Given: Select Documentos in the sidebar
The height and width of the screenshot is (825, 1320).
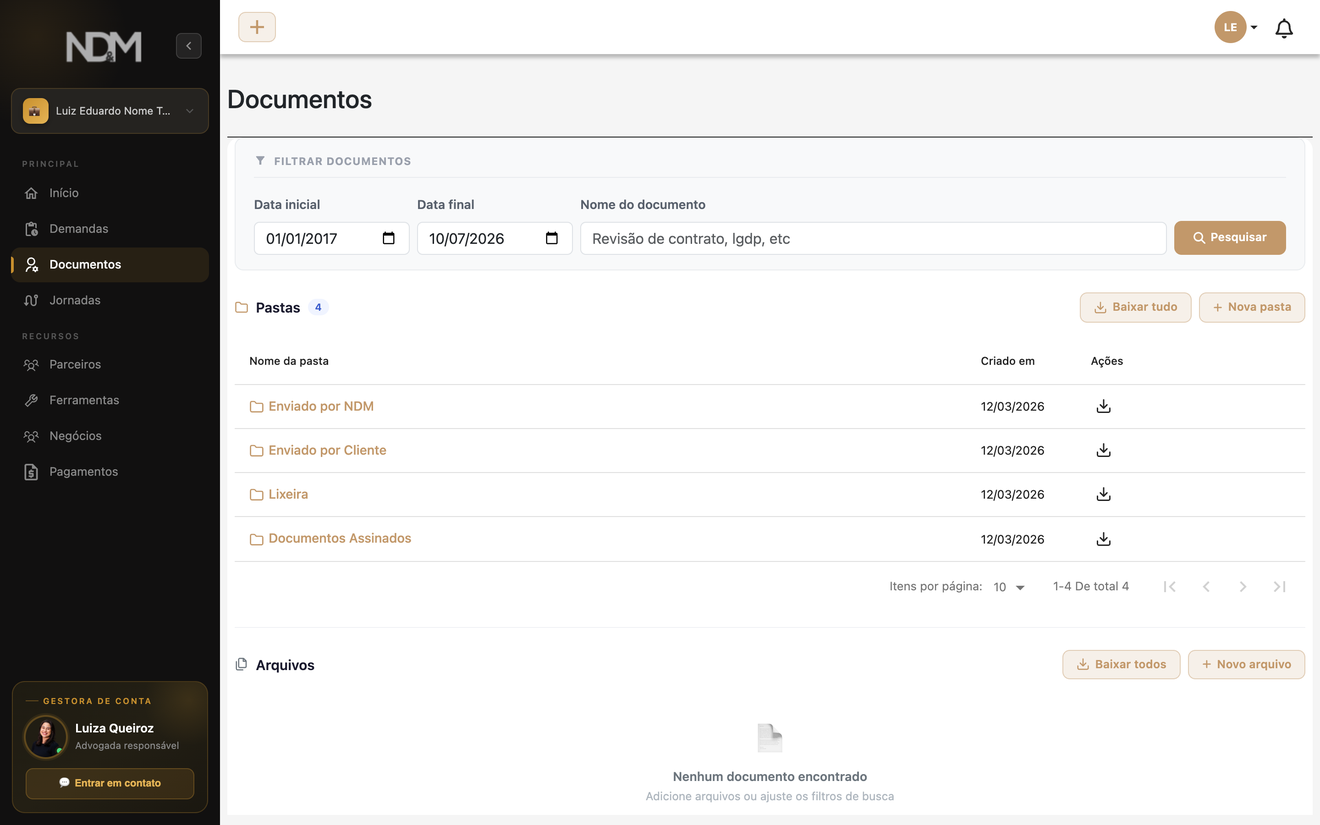Looking at the screenshot, I should pyautogui.click(x=110, y=265).
